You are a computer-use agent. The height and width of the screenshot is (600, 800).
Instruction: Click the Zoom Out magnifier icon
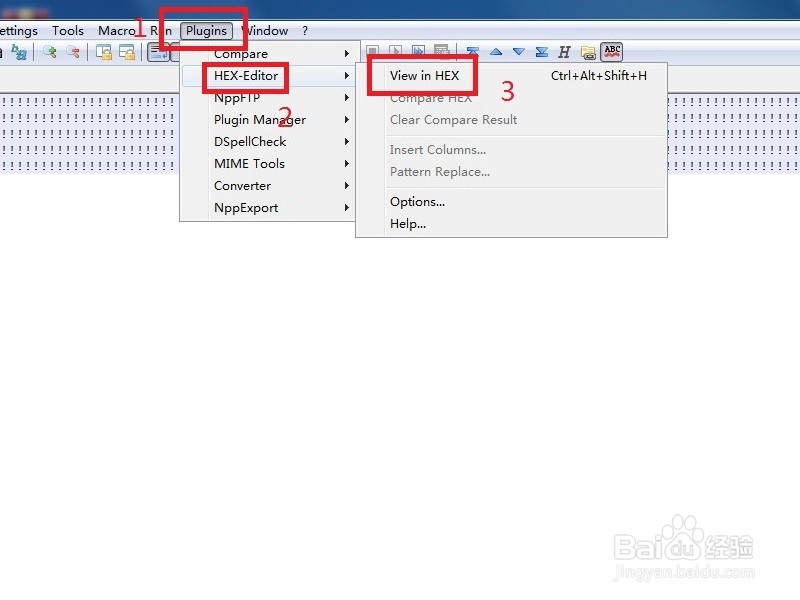coord(73,52)
